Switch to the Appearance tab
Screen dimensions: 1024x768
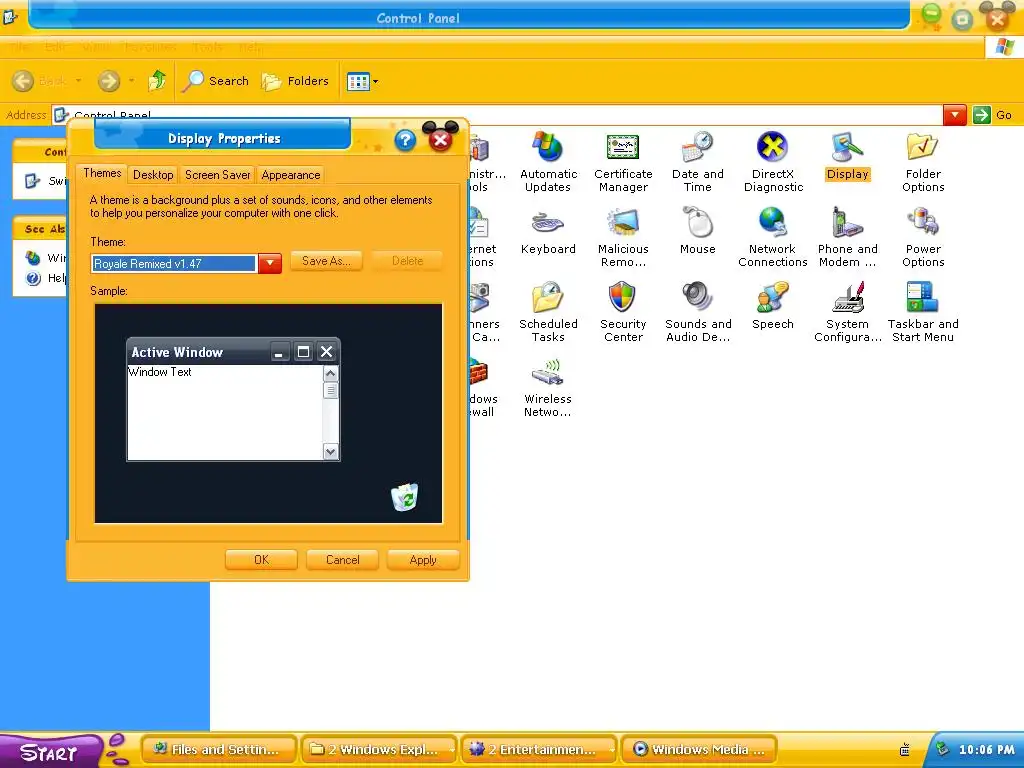(291, 175)
